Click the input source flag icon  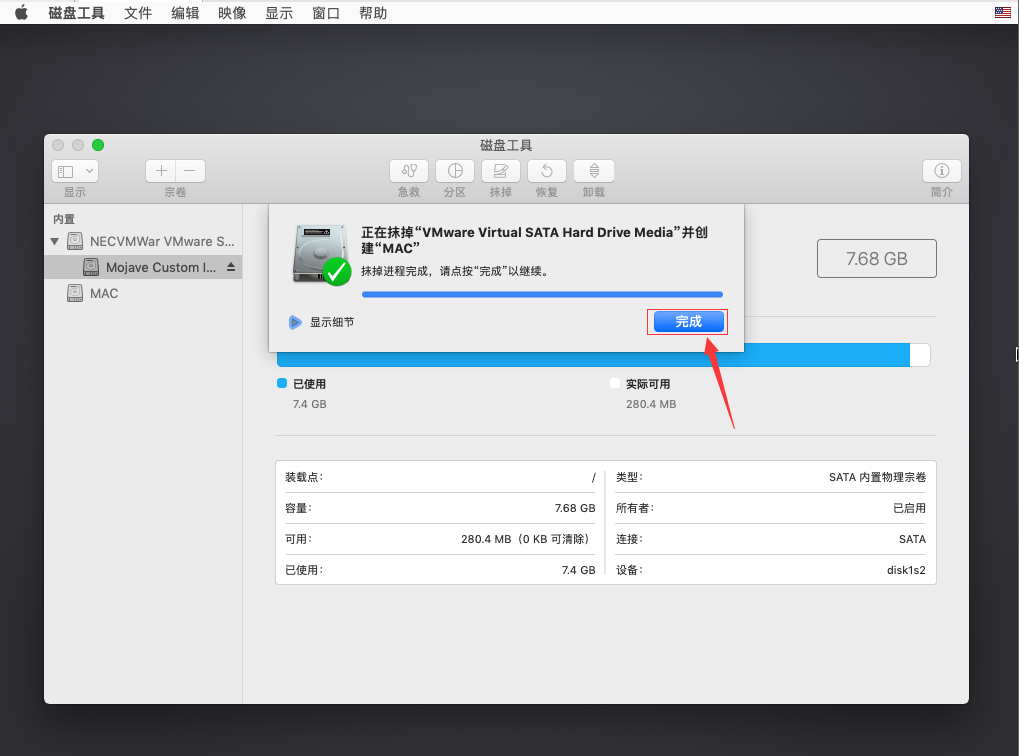[1003, 13]
